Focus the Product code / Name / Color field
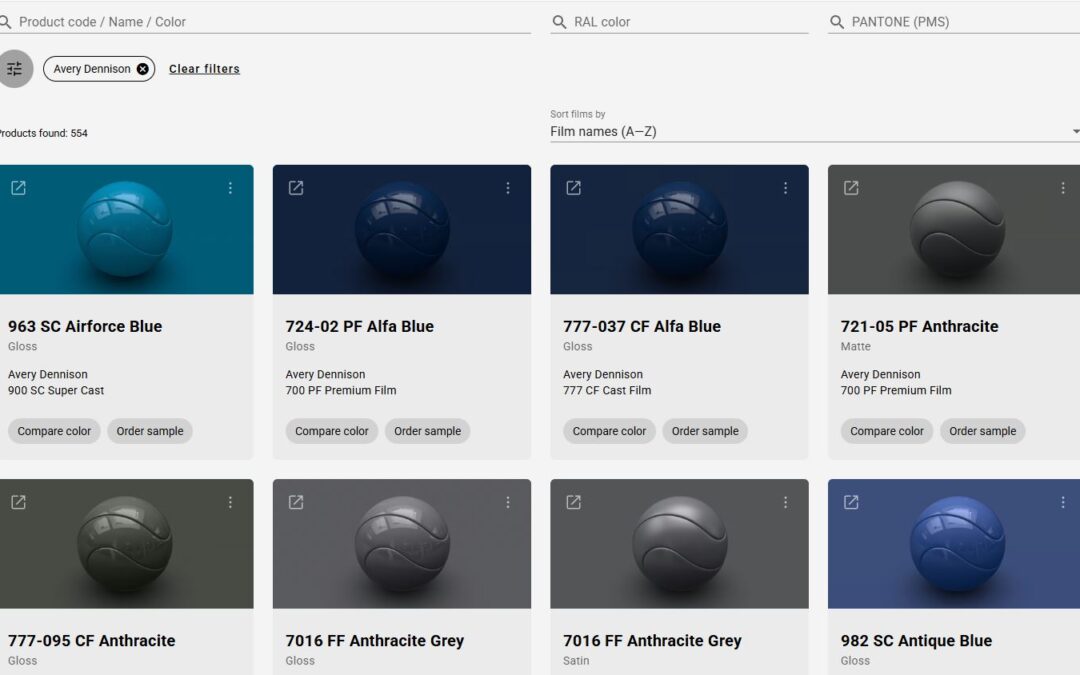Image resolution: width=1080 pixels, height=675 pixels. [x=270, y=22]
